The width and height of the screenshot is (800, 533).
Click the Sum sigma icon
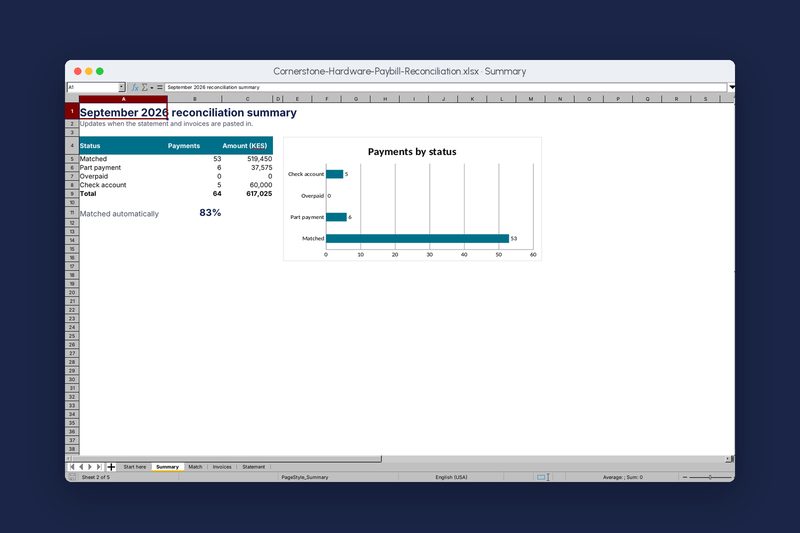[x=144, y=87]
